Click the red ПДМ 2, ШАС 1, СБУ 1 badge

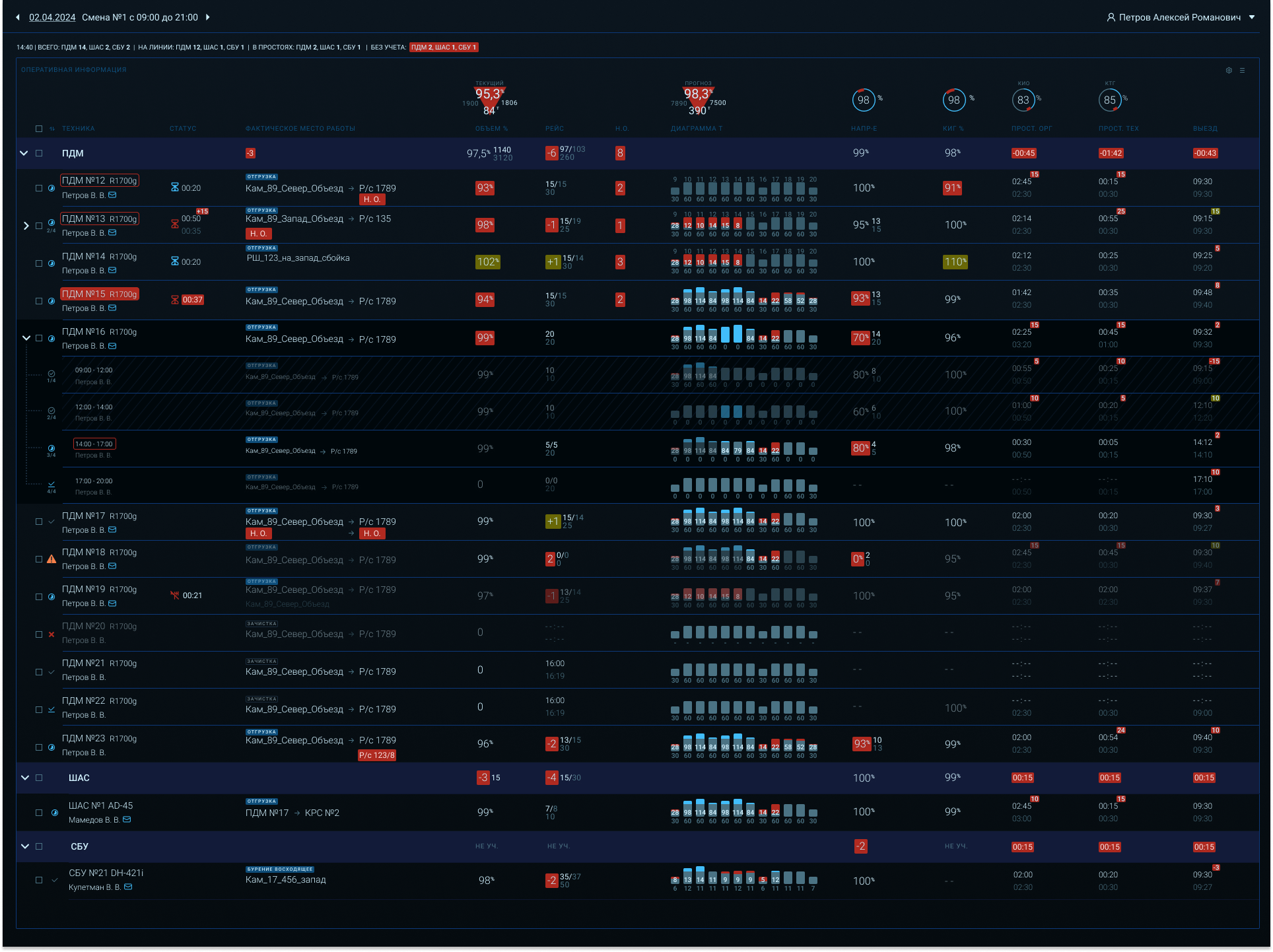(x=444, y=48)
